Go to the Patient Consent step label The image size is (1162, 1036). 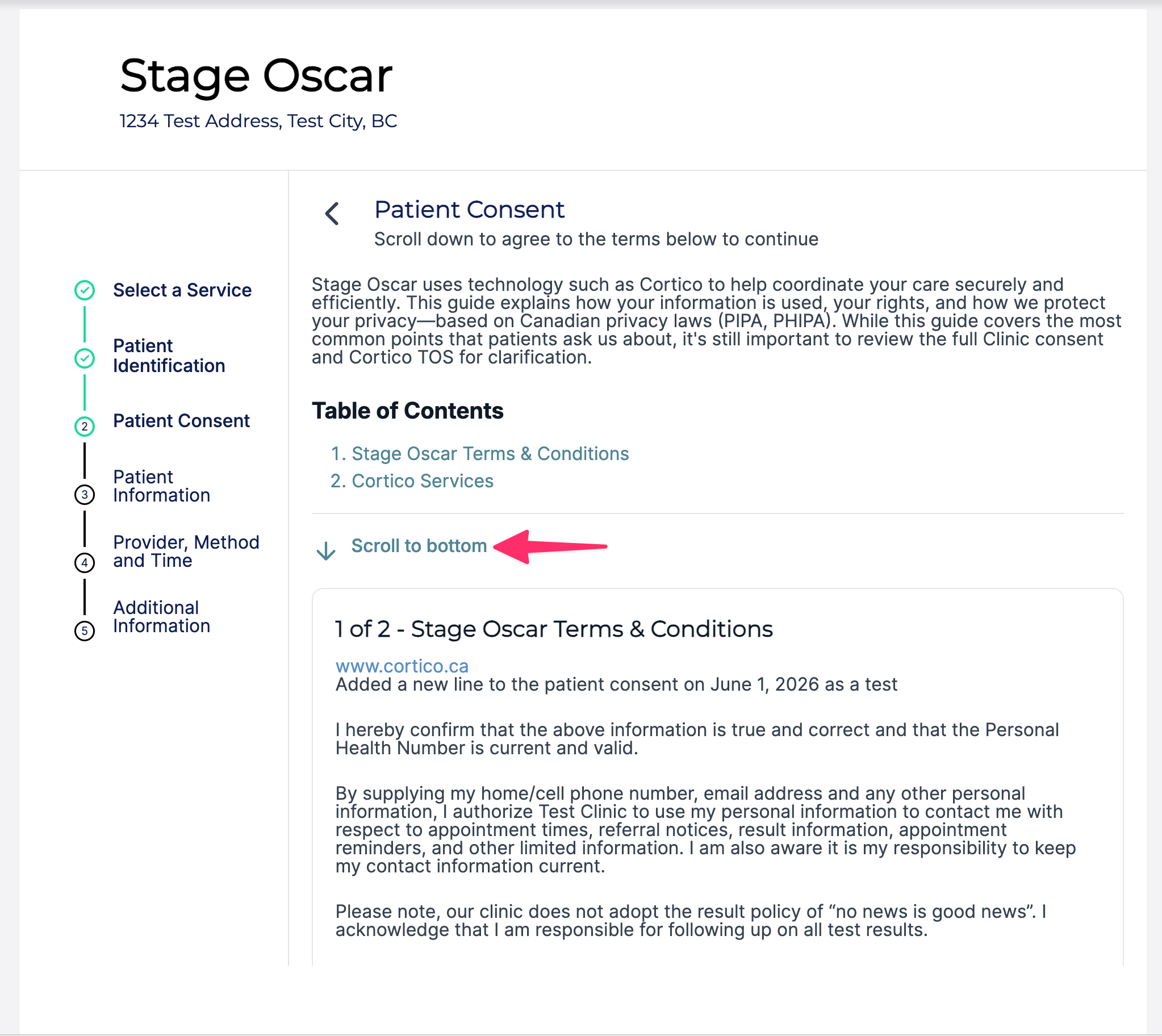181,421
